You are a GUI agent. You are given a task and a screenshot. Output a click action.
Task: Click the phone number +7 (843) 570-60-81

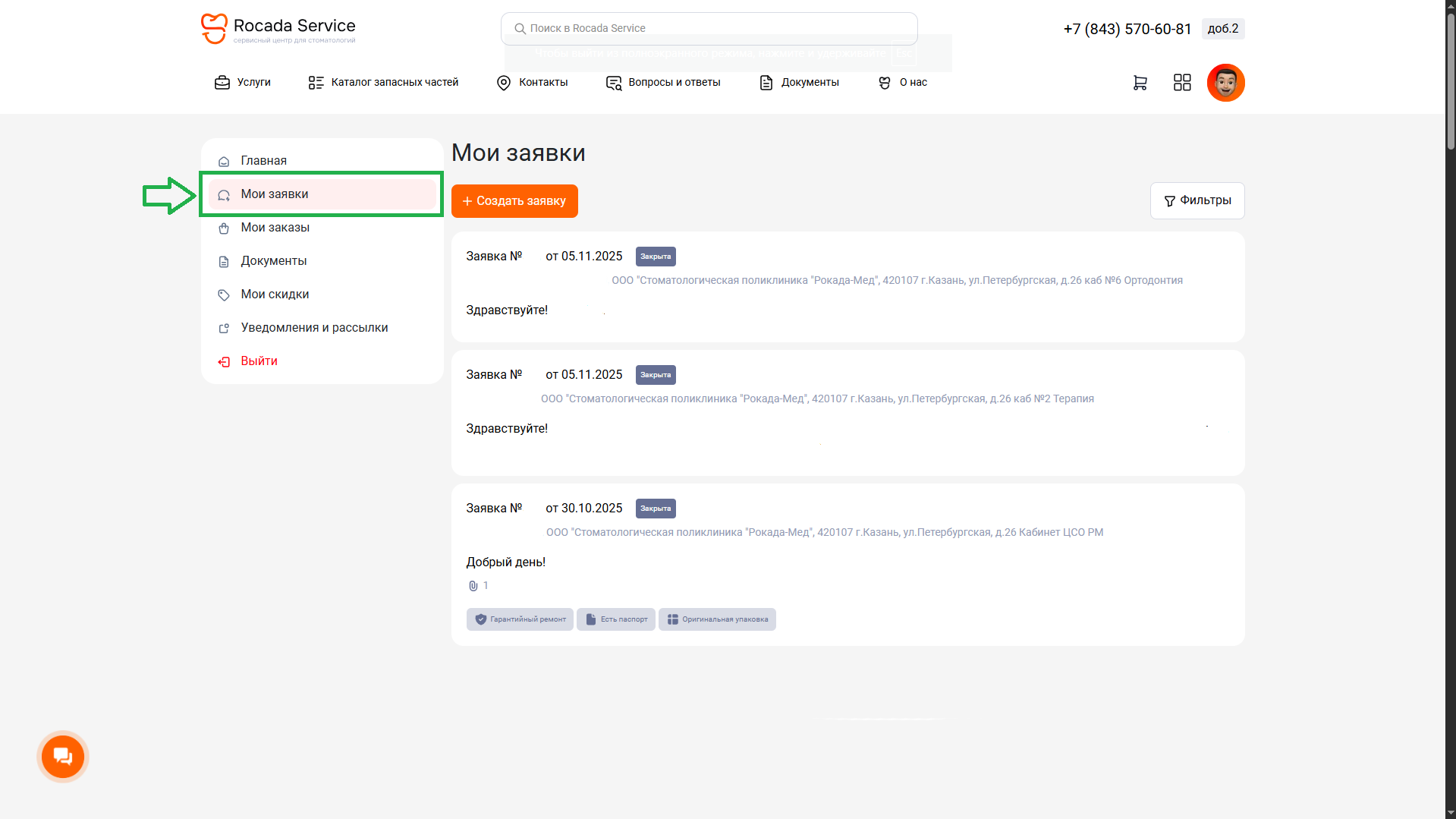[1127, 29]
